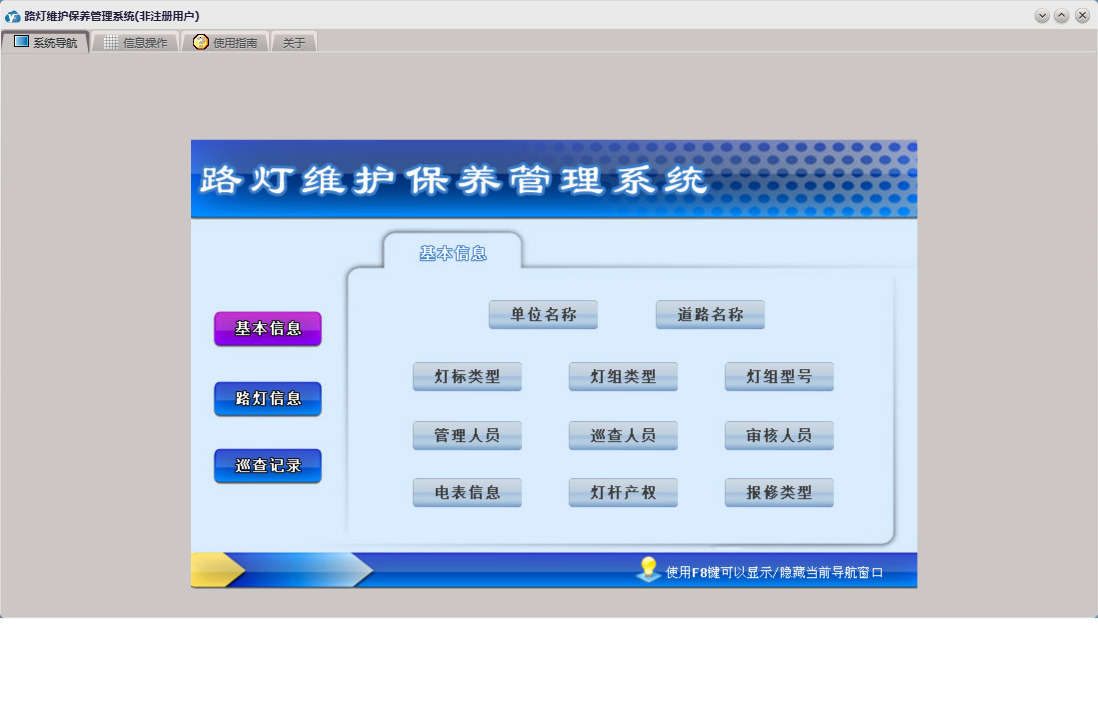Viewport: 1098px width, 711px height.
Task: Click the lightbulb tip icon in footer
Action: click(x=649, y=569)
